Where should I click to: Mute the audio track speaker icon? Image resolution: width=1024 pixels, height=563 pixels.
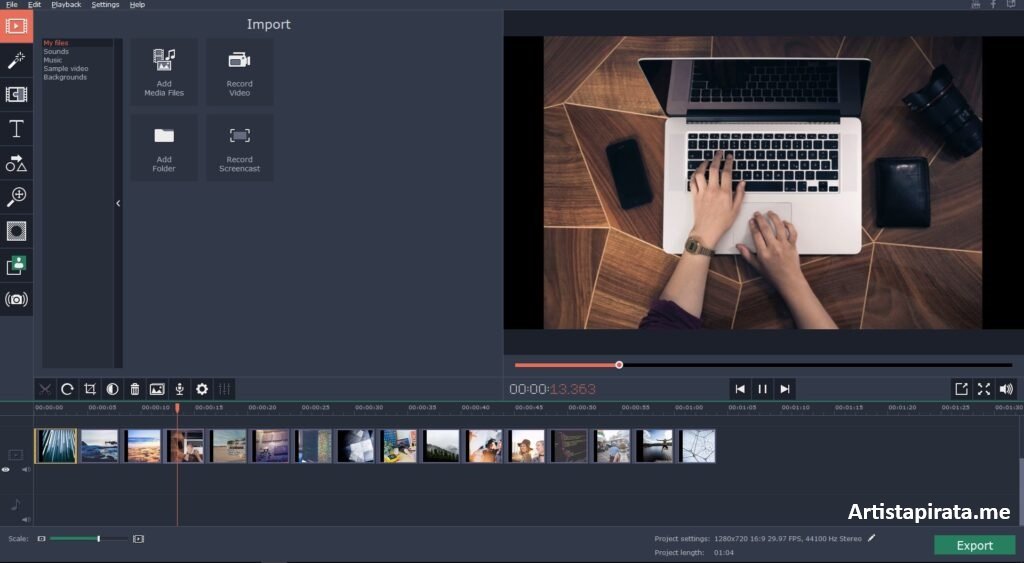coord(26,519)
